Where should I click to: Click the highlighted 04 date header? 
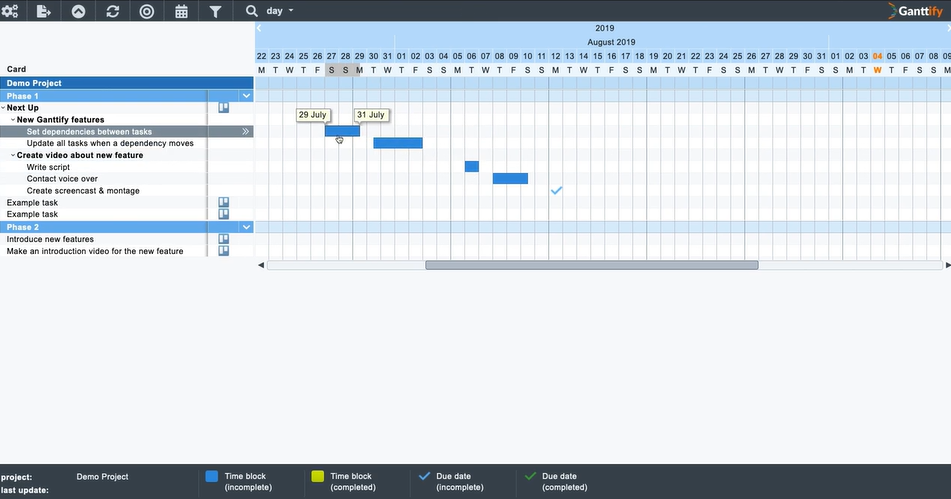(878, 56)
